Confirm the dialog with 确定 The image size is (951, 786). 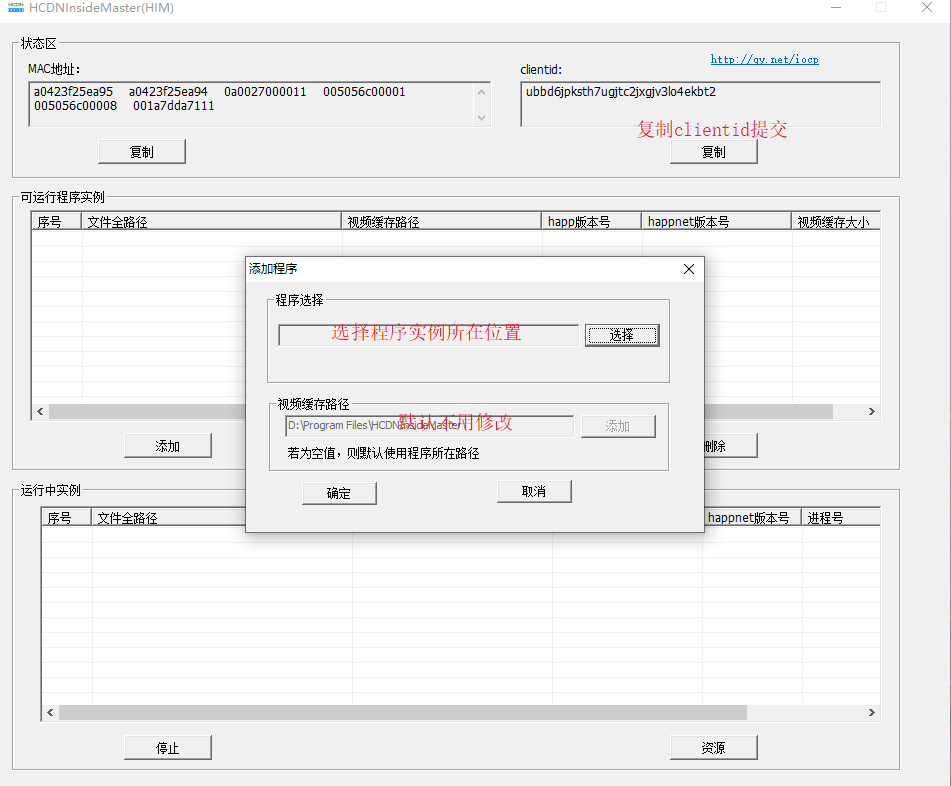[339, 493]
